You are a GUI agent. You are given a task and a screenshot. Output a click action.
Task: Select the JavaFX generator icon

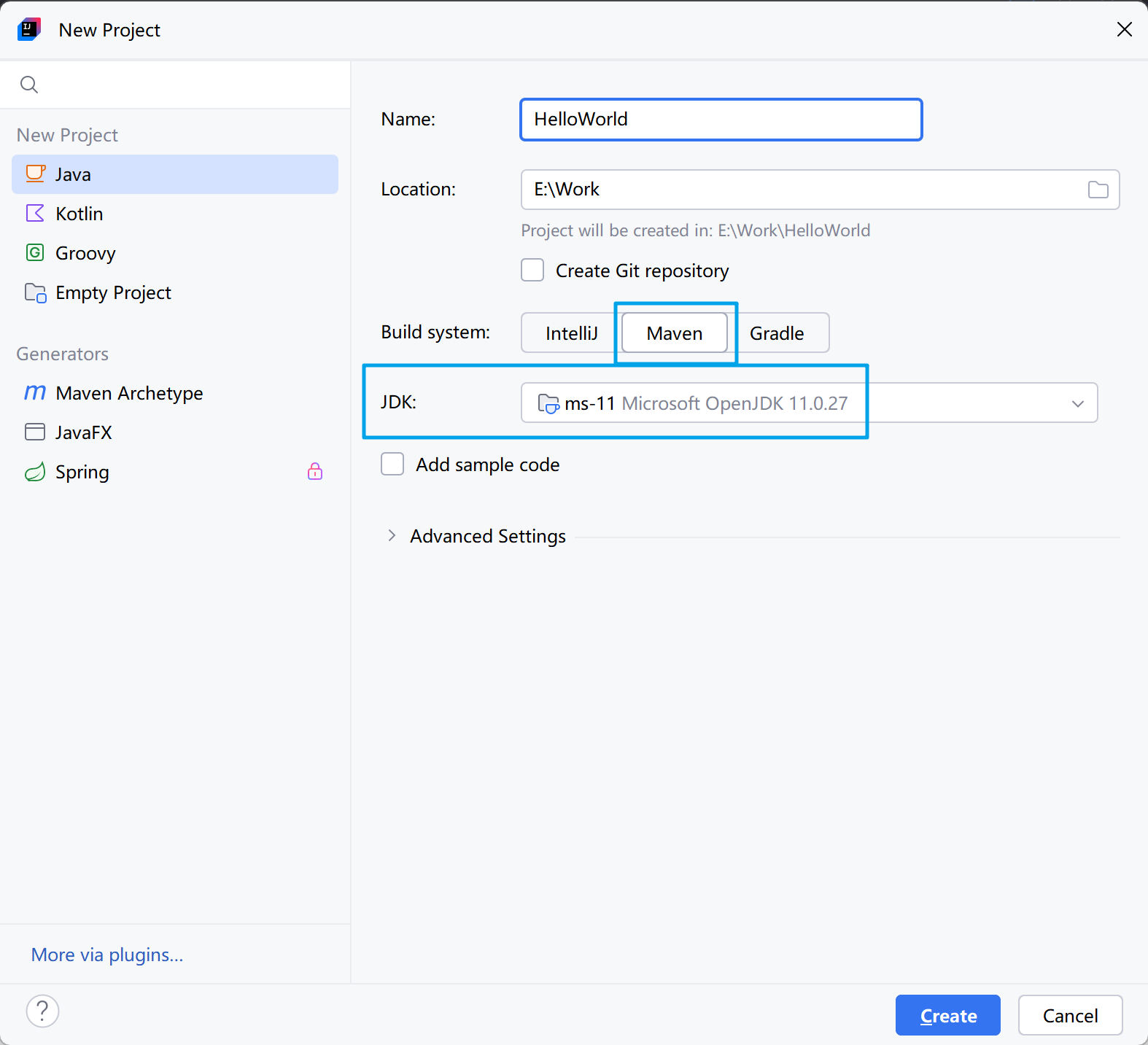(35, 432)
